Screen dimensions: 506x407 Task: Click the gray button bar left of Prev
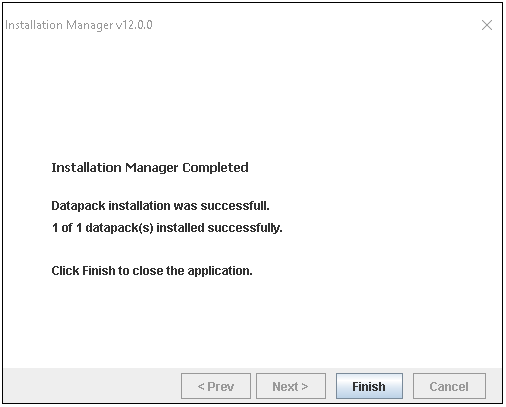point(92,386)
